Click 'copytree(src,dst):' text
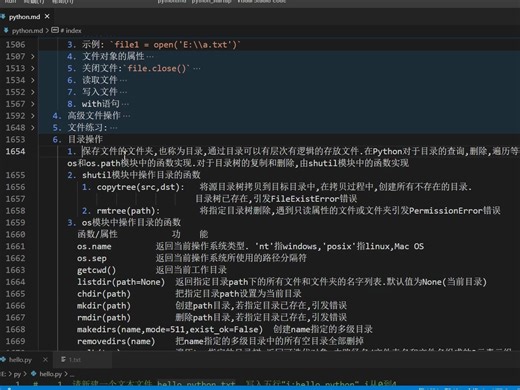Viewport: 520px width, 390px height. coord(140,187)
